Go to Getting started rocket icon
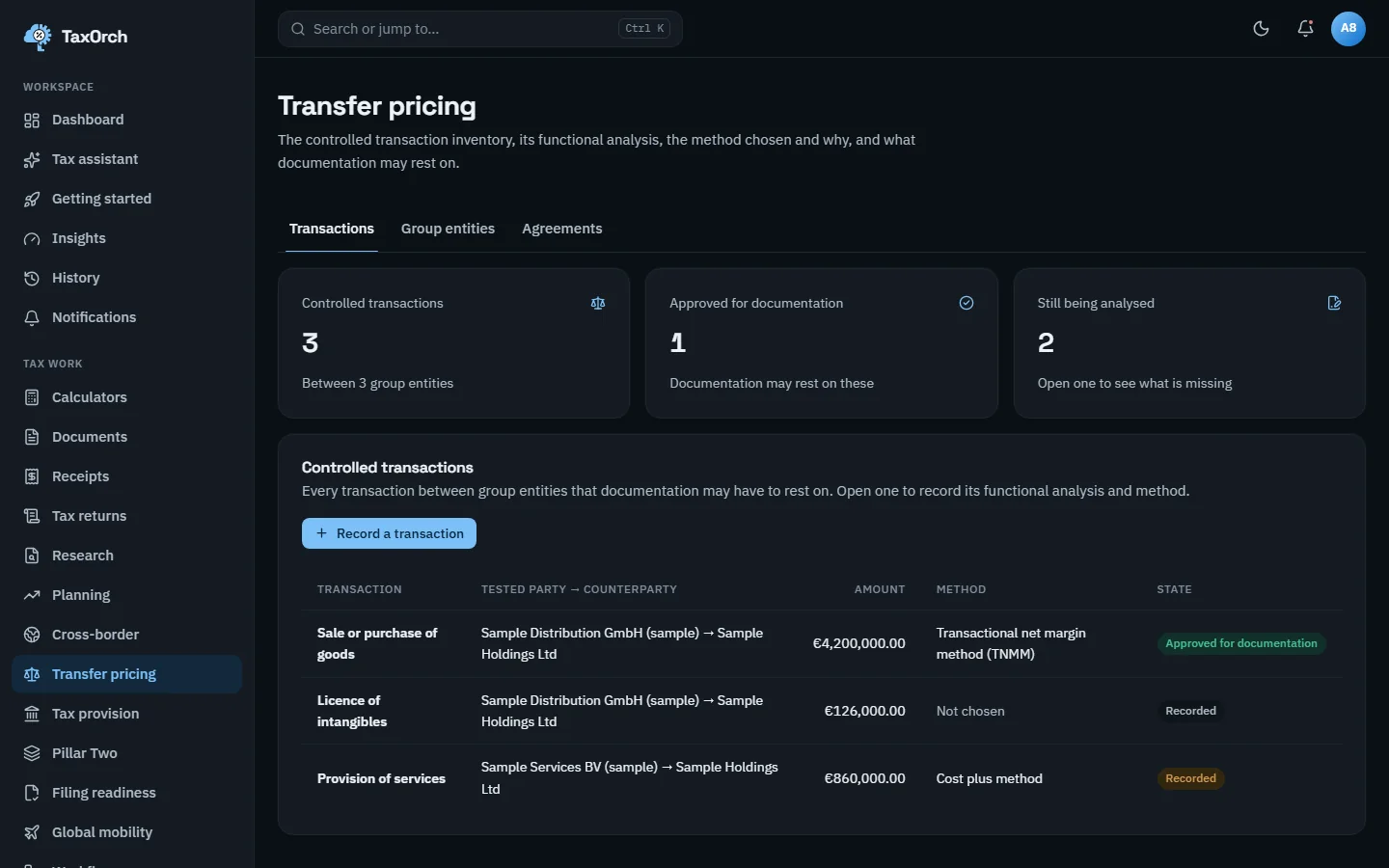 click(32, 199)
